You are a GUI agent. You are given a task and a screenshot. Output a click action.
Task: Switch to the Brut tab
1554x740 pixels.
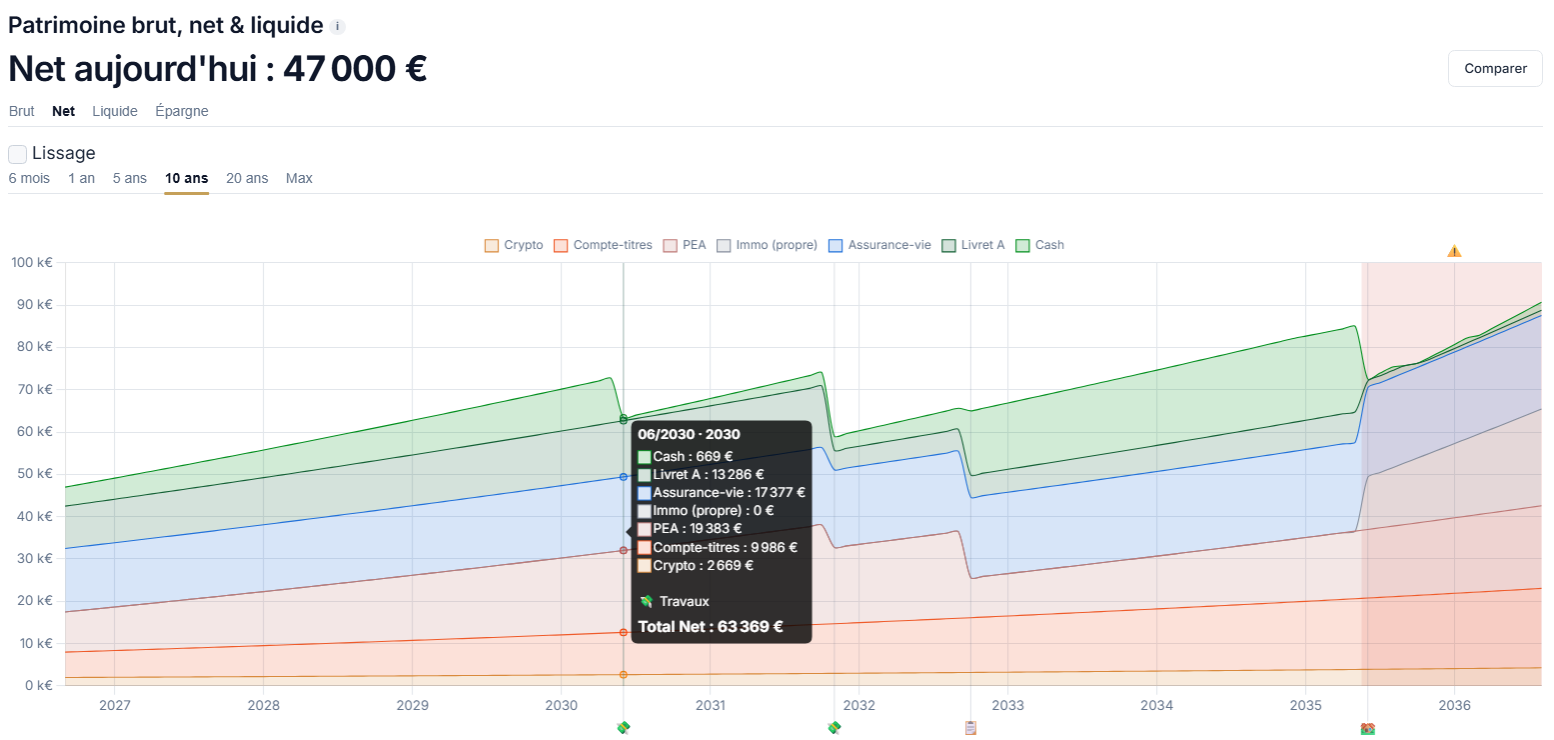click(x=21, y=111)
